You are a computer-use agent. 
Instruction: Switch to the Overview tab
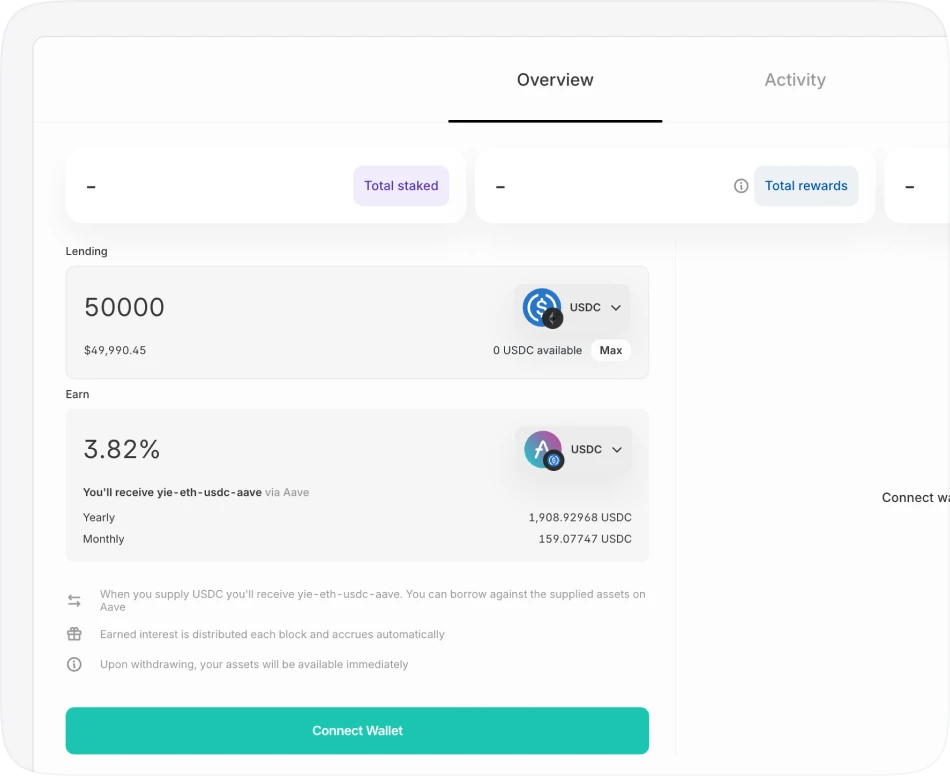(x=555, y=80)
